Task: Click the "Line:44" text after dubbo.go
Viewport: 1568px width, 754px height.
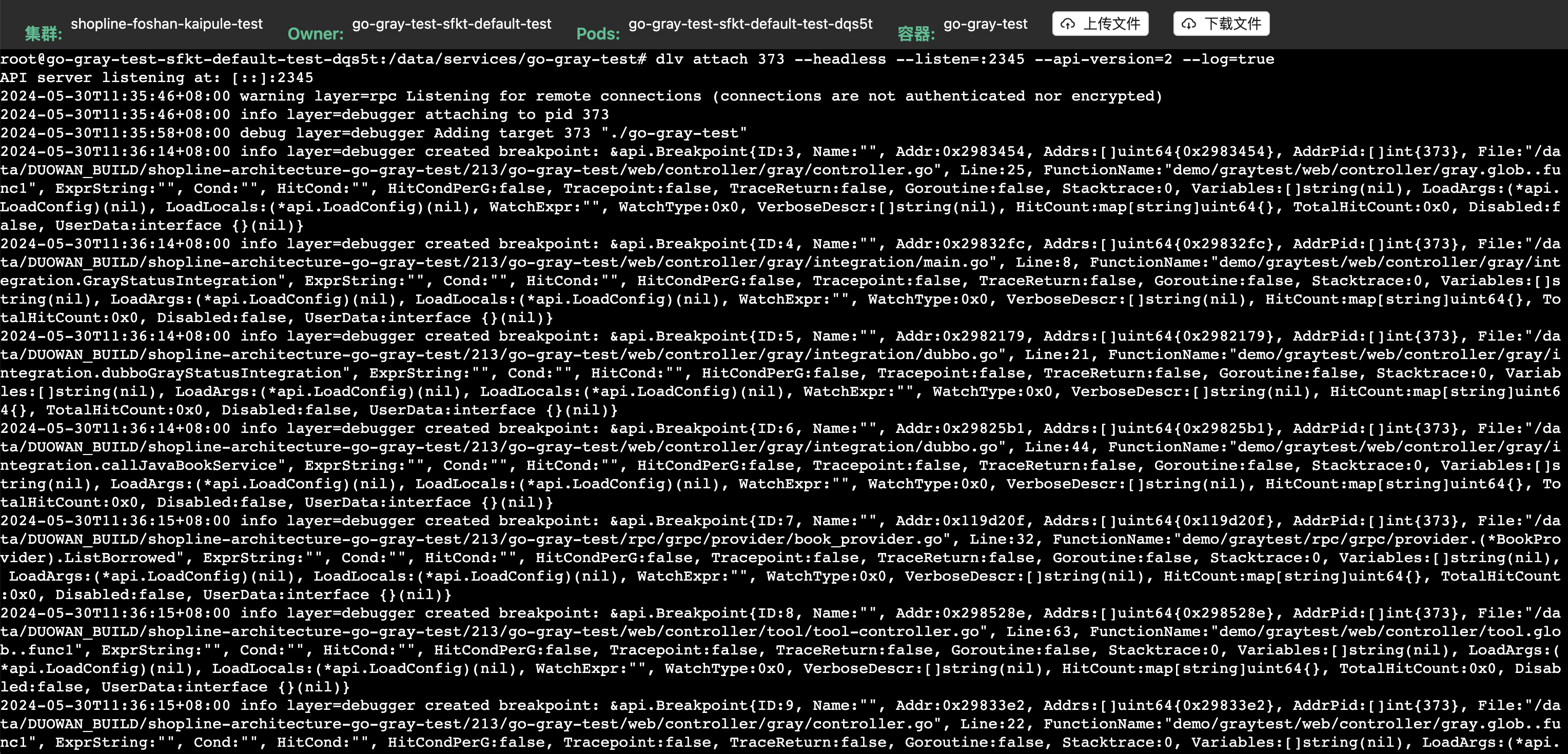Action: 1058,447
